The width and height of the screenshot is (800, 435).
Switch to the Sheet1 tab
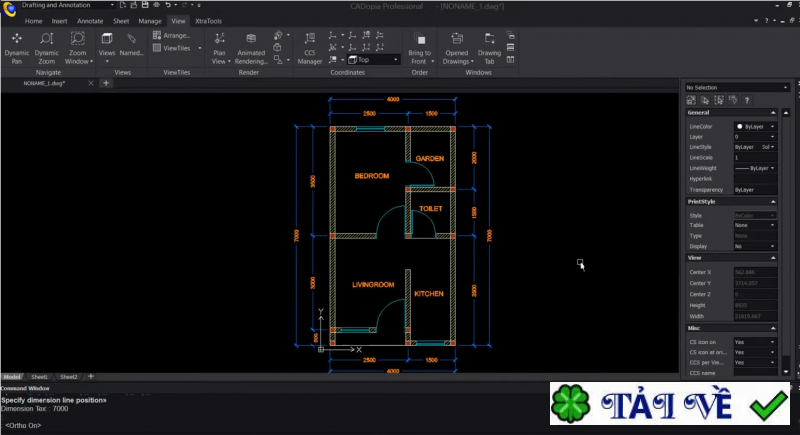40,377
